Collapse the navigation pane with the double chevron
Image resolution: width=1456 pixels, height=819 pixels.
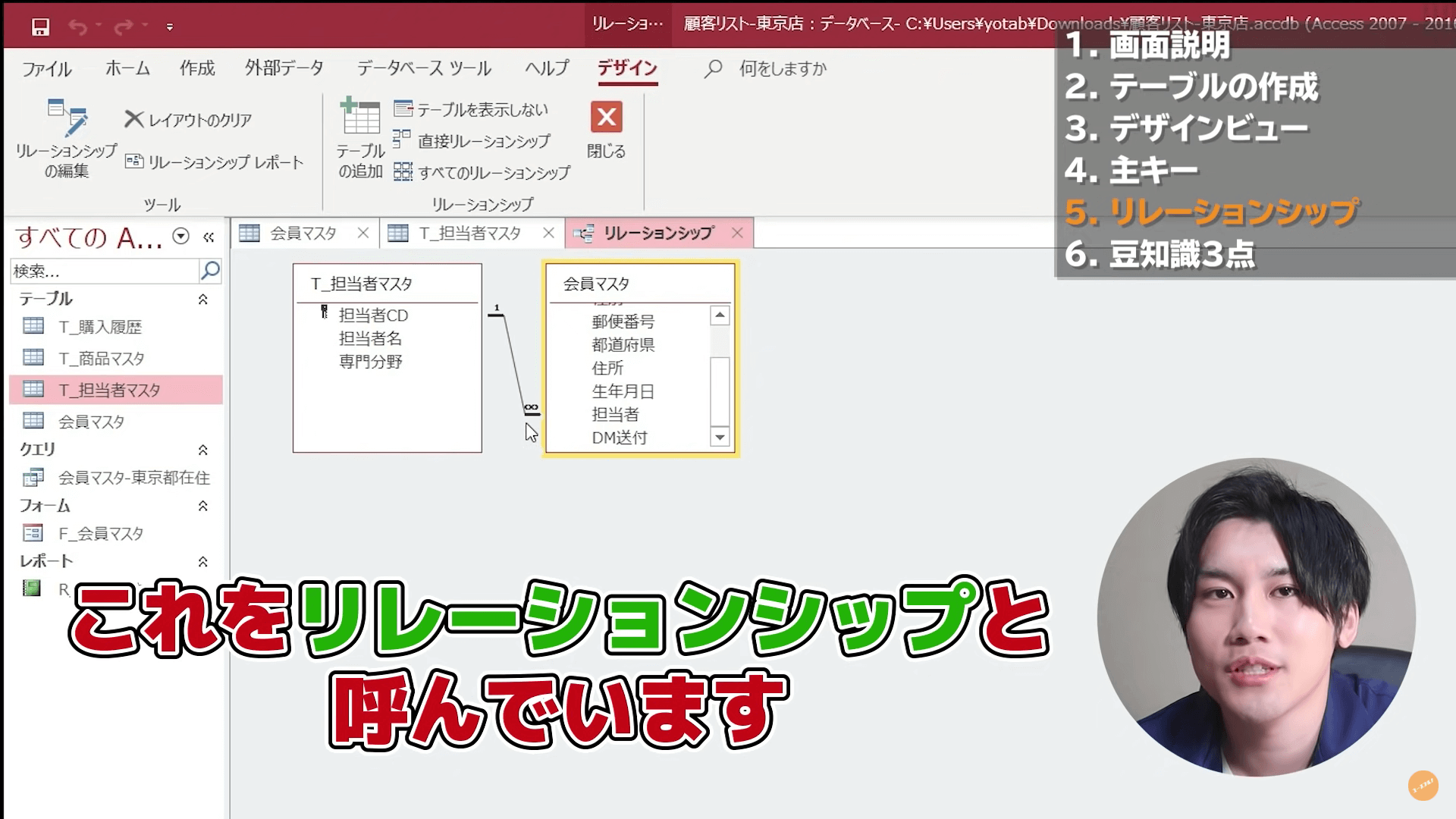tap(209, 237)
